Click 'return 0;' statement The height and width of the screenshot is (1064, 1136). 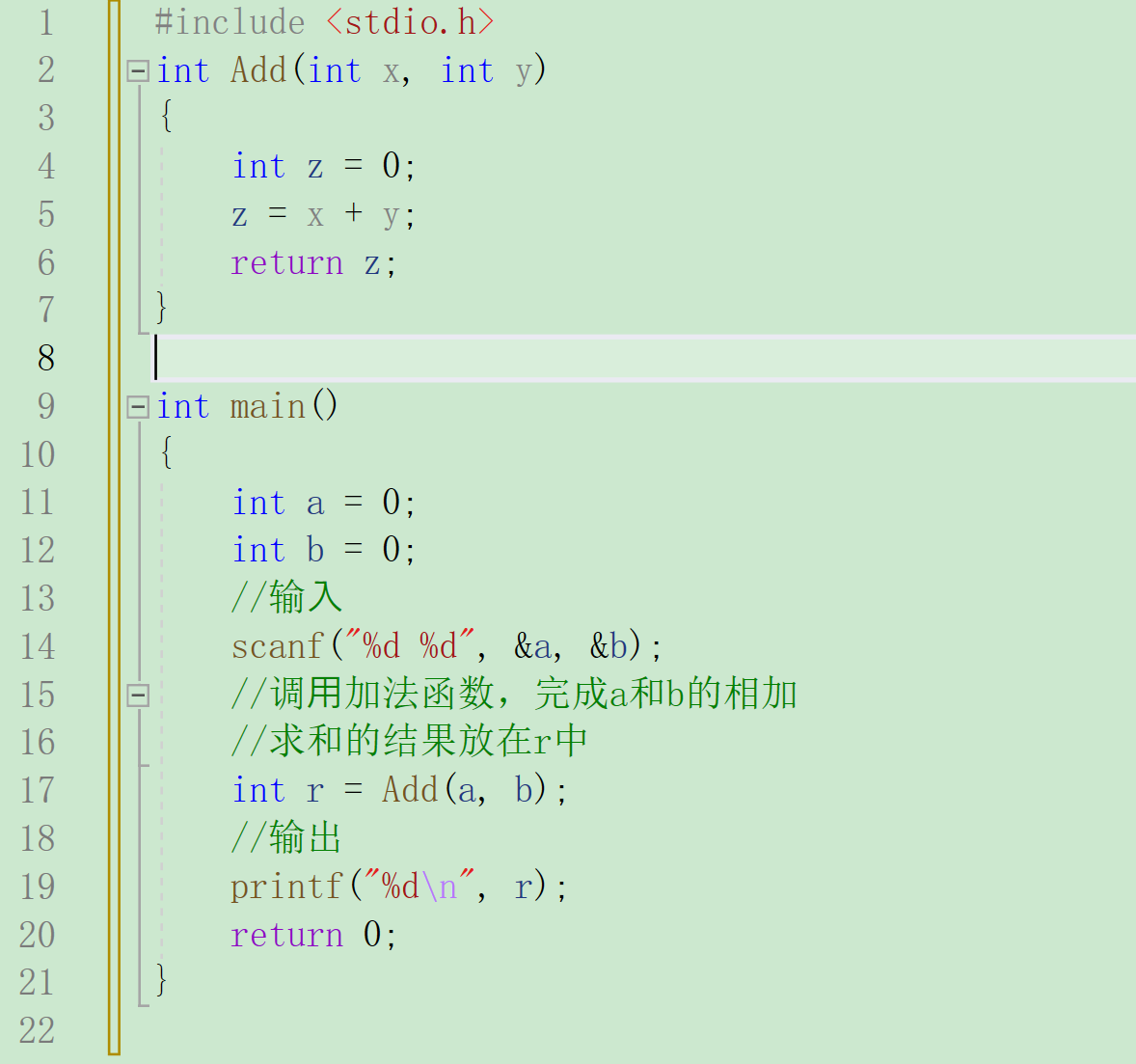tap(313, 935)
